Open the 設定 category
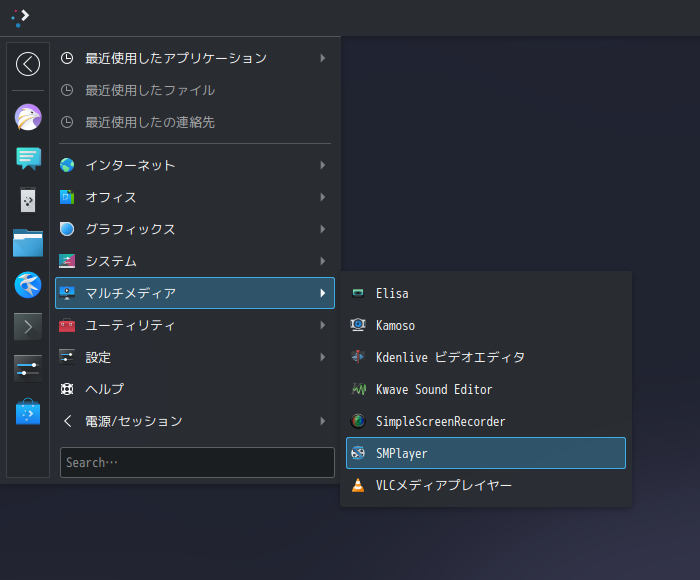700x580 pixels. (195, 357)
